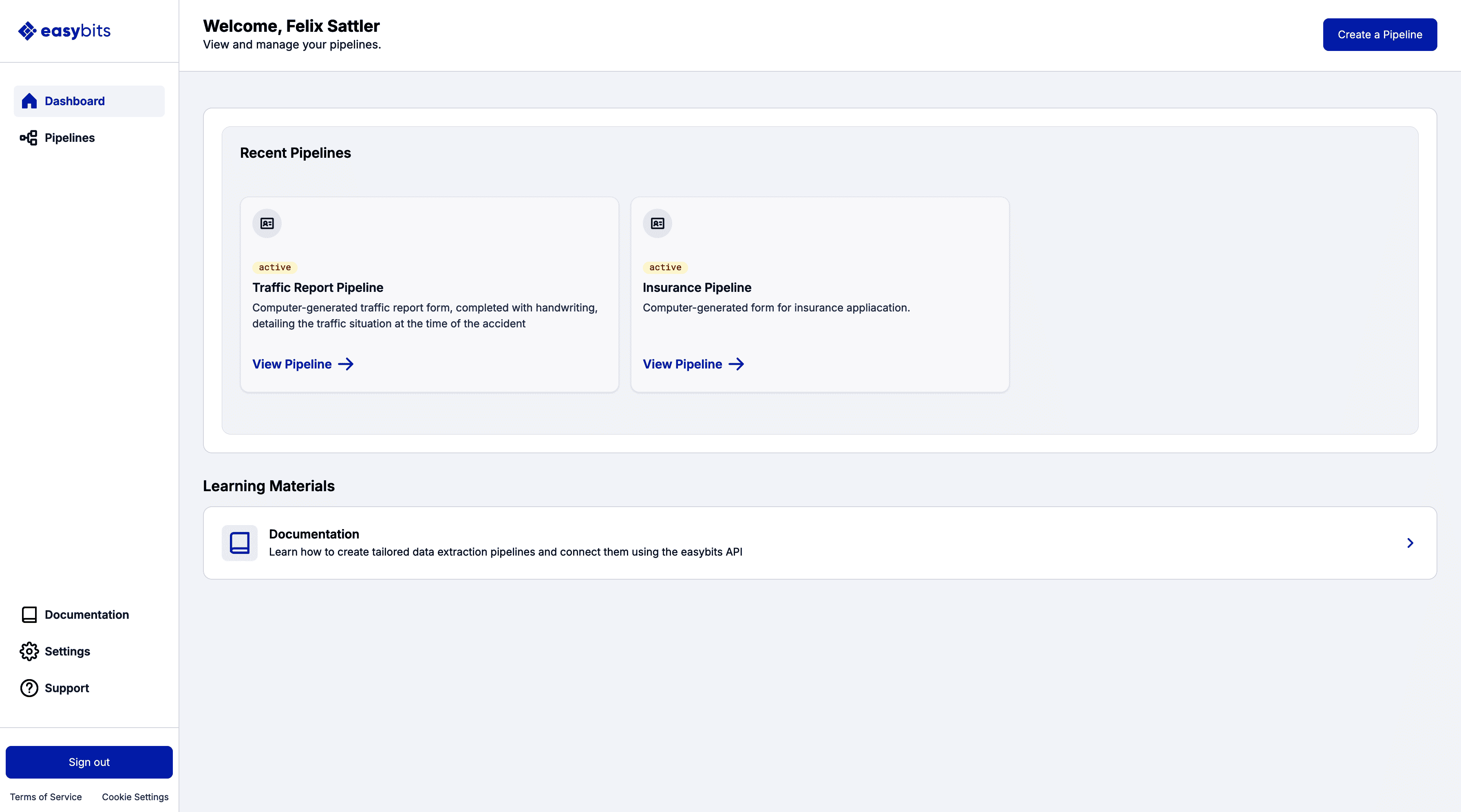Open Cookie Settings link

[x=135, y=797]
